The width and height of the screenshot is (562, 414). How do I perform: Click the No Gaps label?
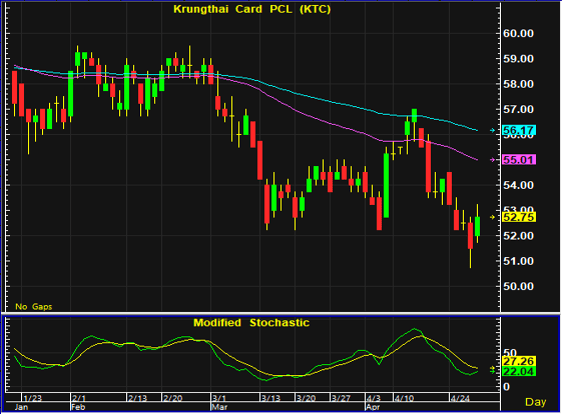click(x=34, y=306)
